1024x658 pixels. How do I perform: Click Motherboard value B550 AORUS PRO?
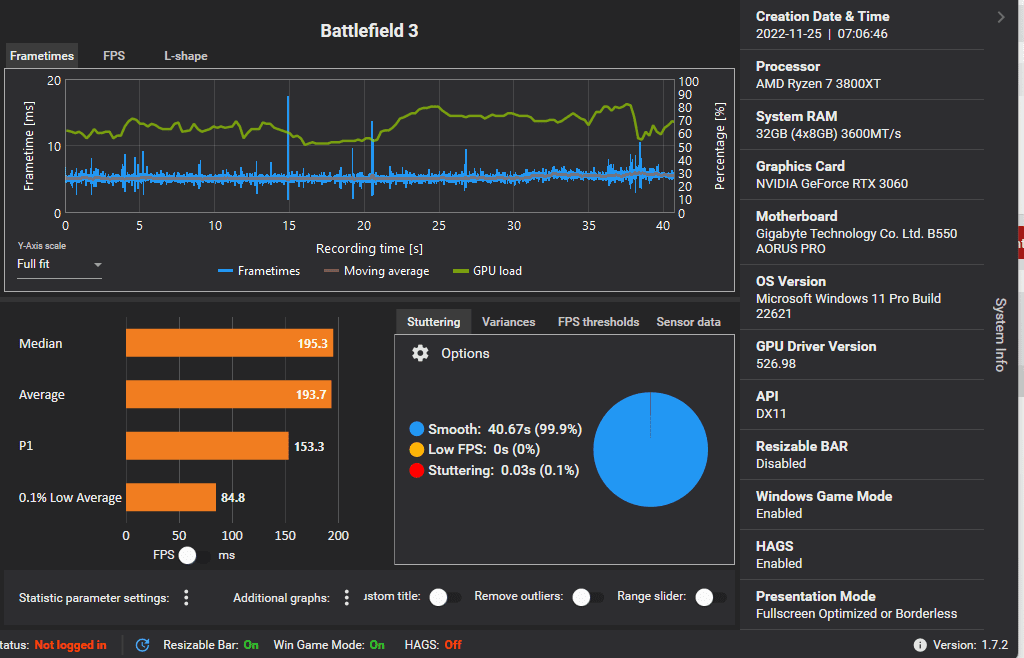point(856,241)
